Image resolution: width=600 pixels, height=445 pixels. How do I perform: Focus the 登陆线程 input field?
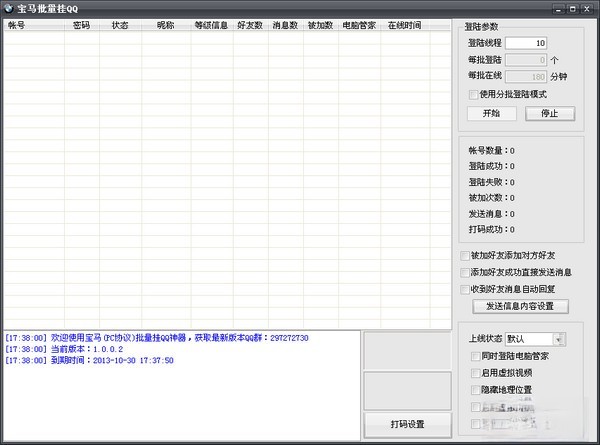coord(526,43)
